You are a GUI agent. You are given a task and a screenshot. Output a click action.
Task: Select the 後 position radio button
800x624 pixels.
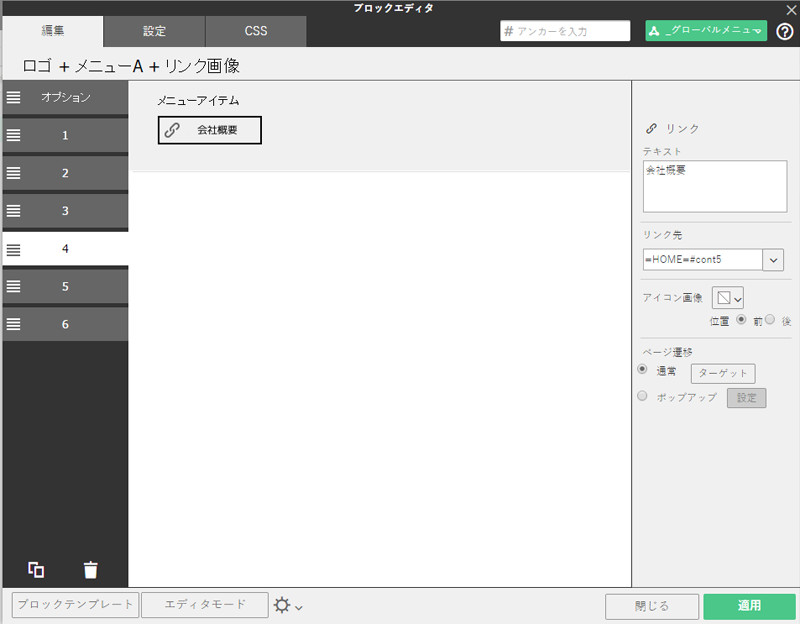point(770,321)
